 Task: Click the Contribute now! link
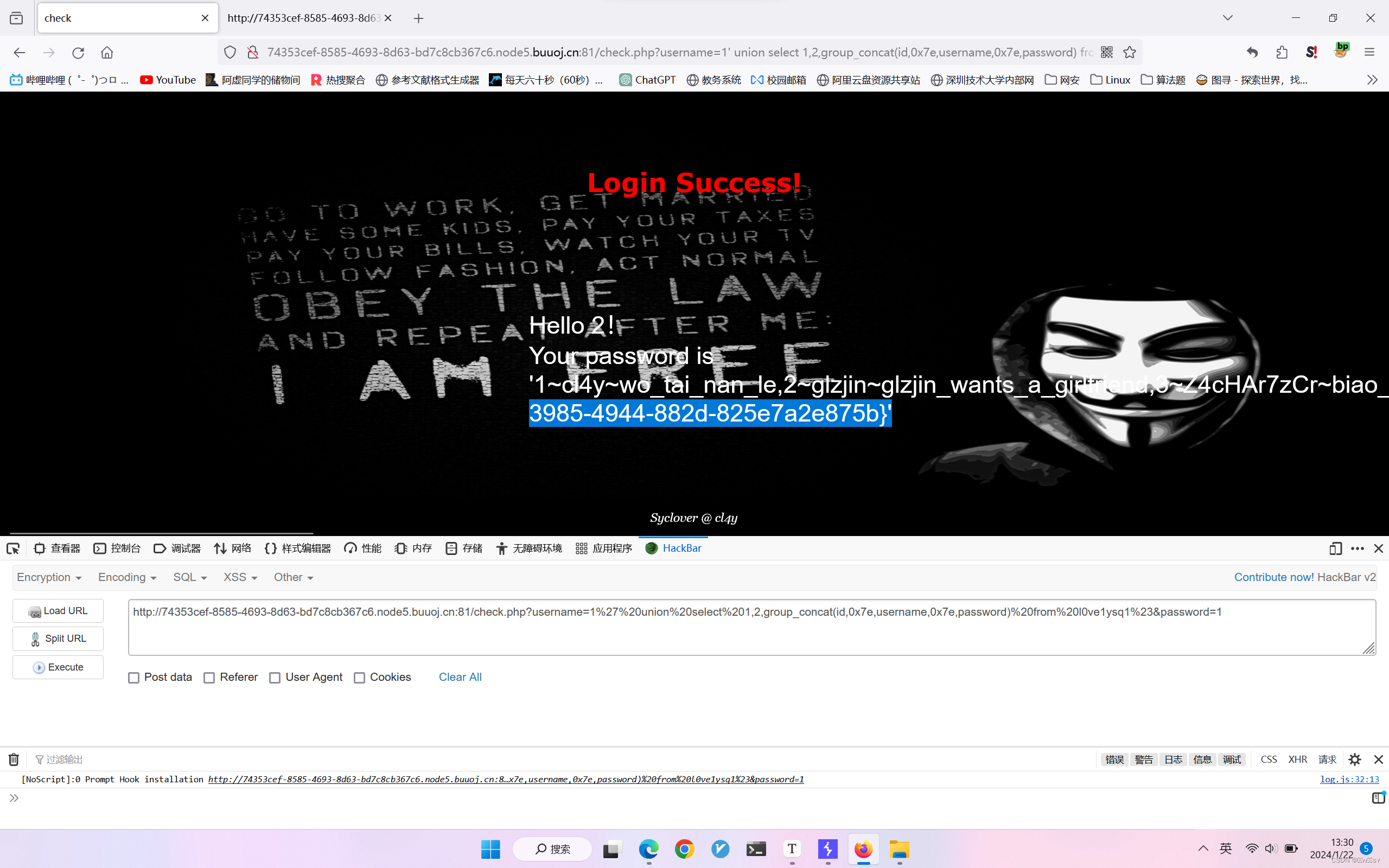(1274, 578)
